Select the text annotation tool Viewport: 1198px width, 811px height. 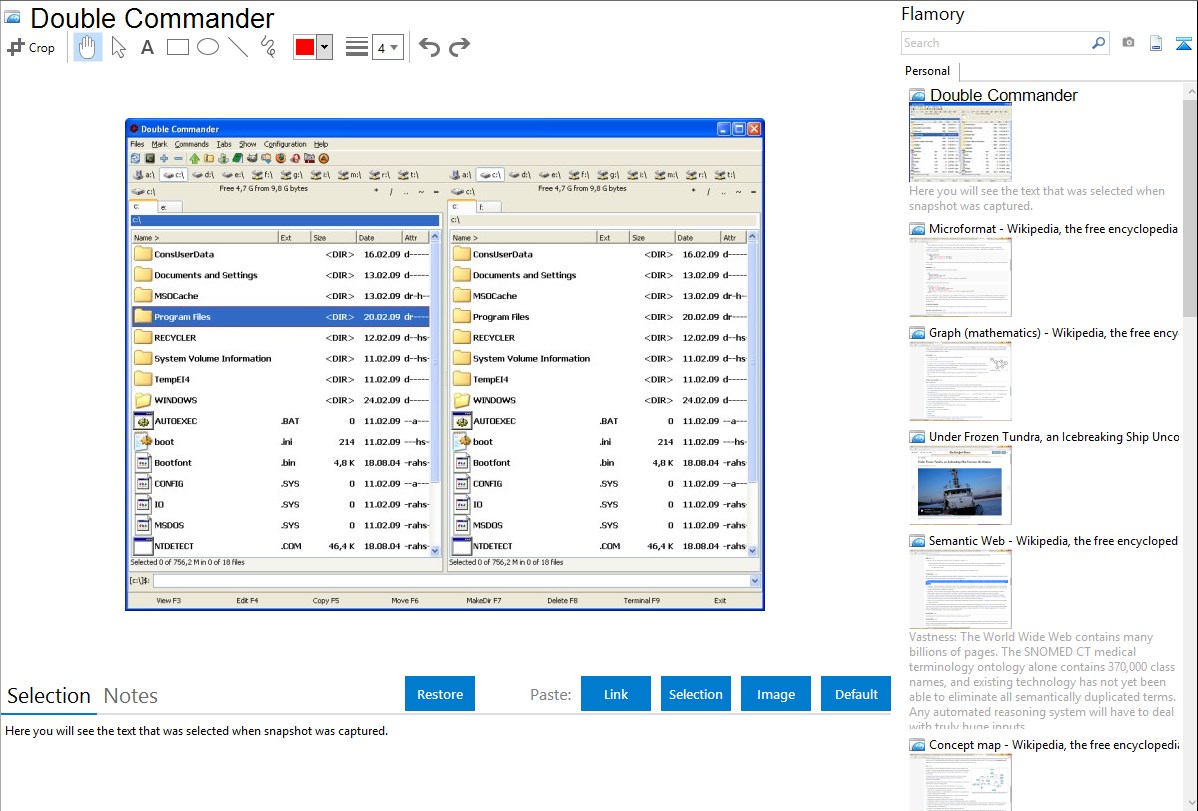pos(147,47)
